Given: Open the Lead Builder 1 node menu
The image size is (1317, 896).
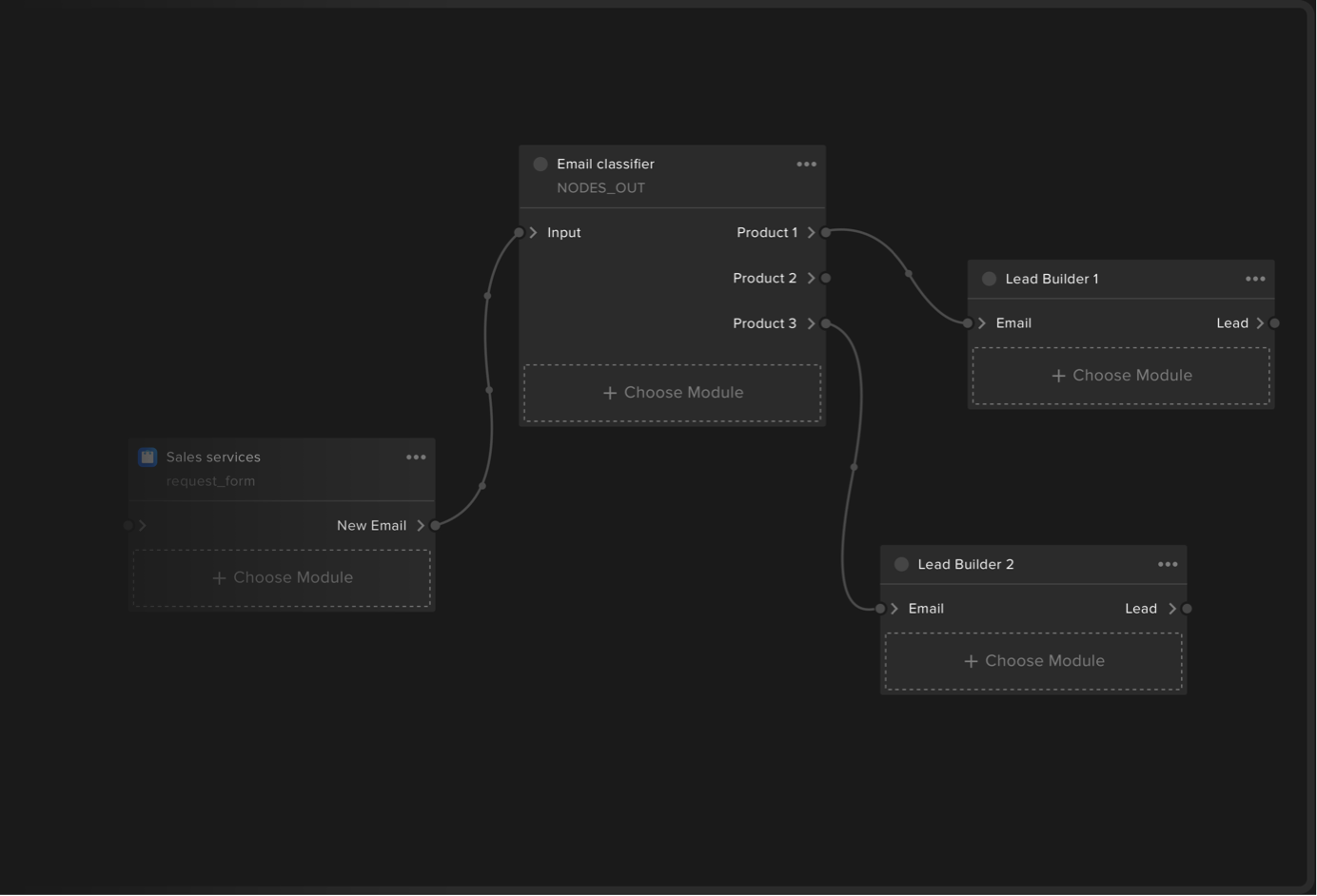Looking at the screenshot, I should click(x=1254, y=279).
